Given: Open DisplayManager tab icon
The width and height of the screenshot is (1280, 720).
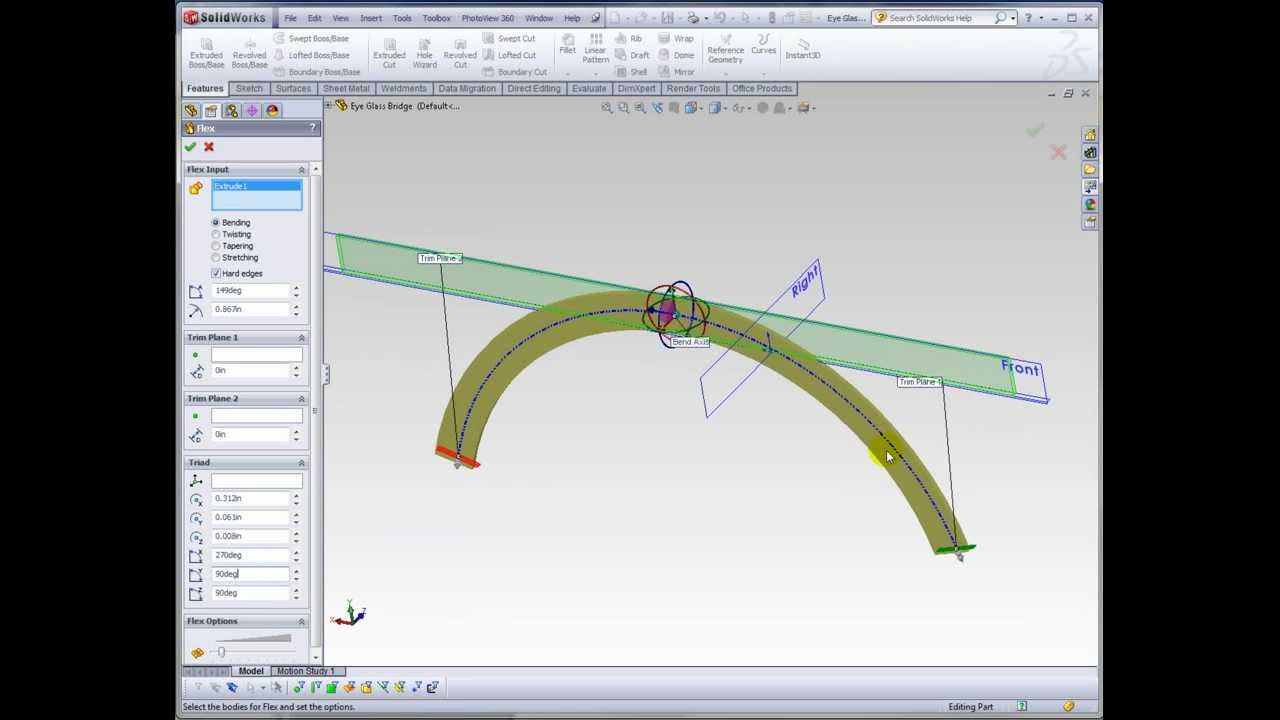Looking at the screenshot, I should point(272,111).
